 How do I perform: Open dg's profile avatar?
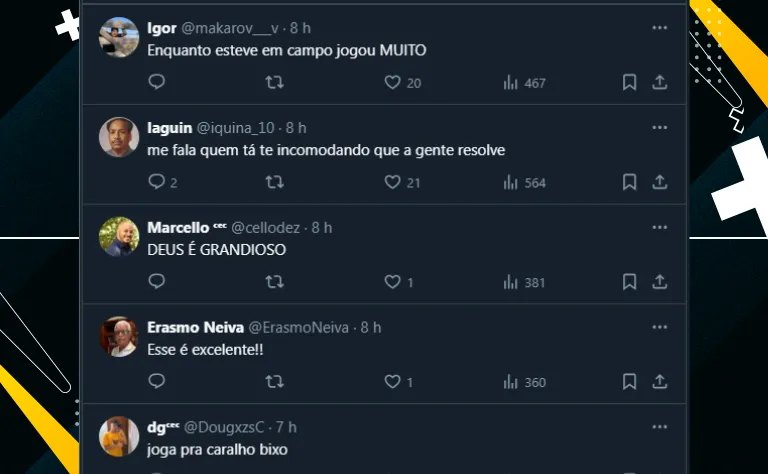119,437
